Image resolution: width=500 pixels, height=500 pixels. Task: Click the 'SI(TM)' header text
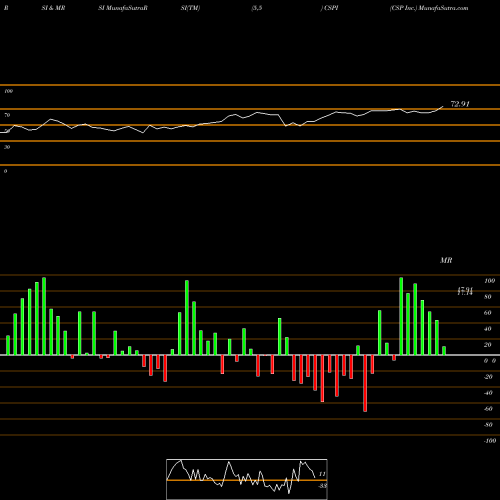[x=190, y=8]
